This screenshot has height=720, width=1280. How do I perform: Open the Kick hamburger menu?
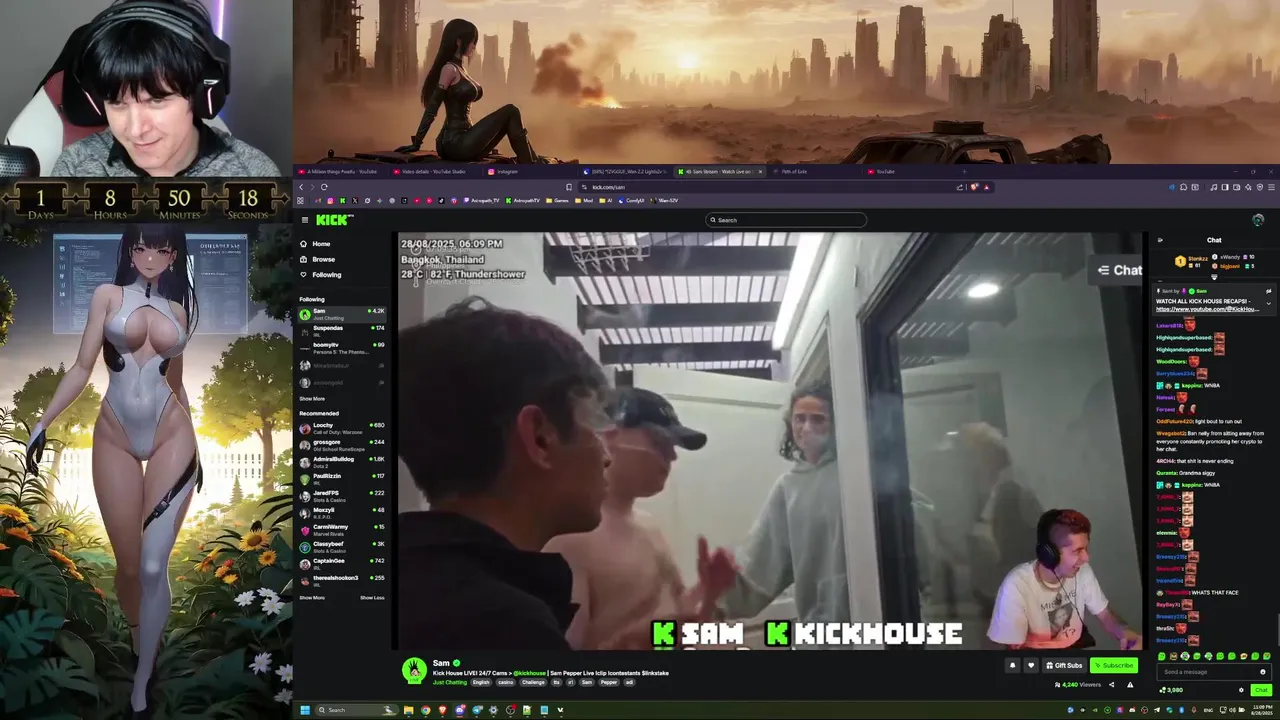(305, 220)
